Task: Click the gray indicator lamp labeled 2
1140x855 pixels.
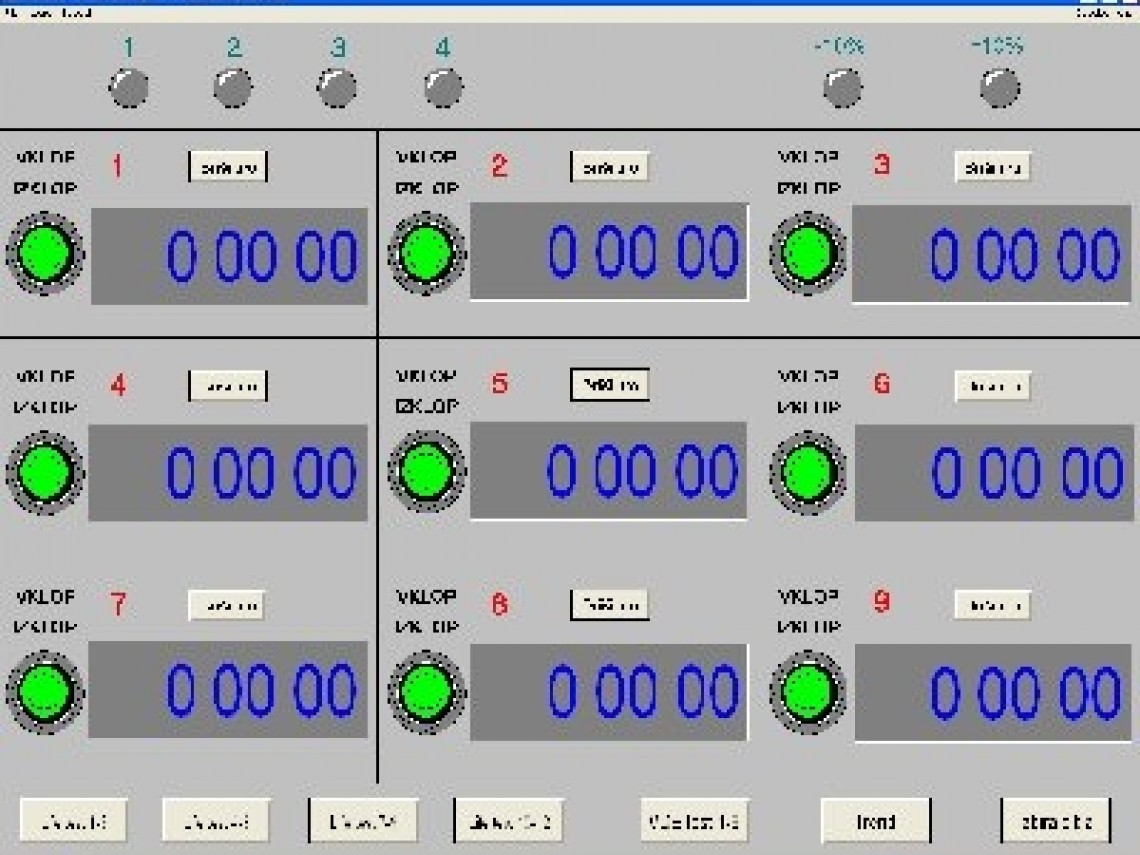Action: point(233,88)
